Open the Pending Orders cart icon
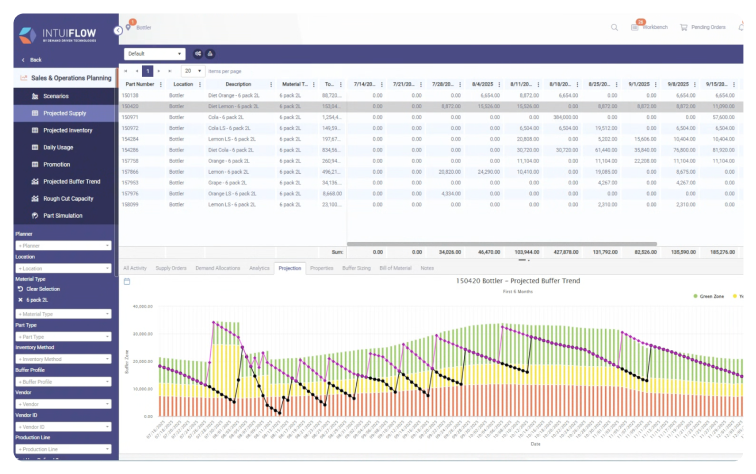 pos(684,27)
